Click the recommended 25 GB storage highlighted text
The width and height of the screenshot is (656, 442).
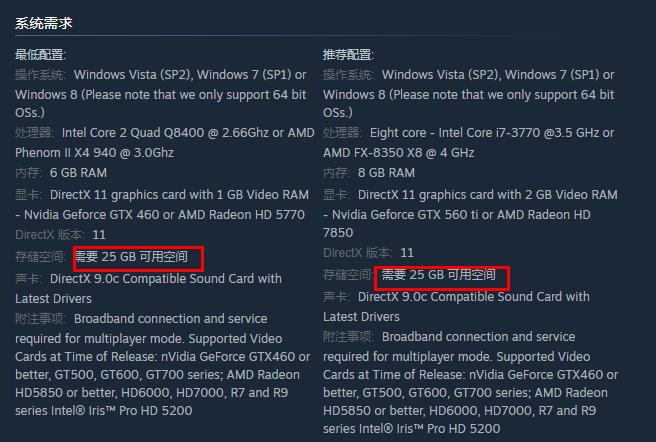coord(438,275)
